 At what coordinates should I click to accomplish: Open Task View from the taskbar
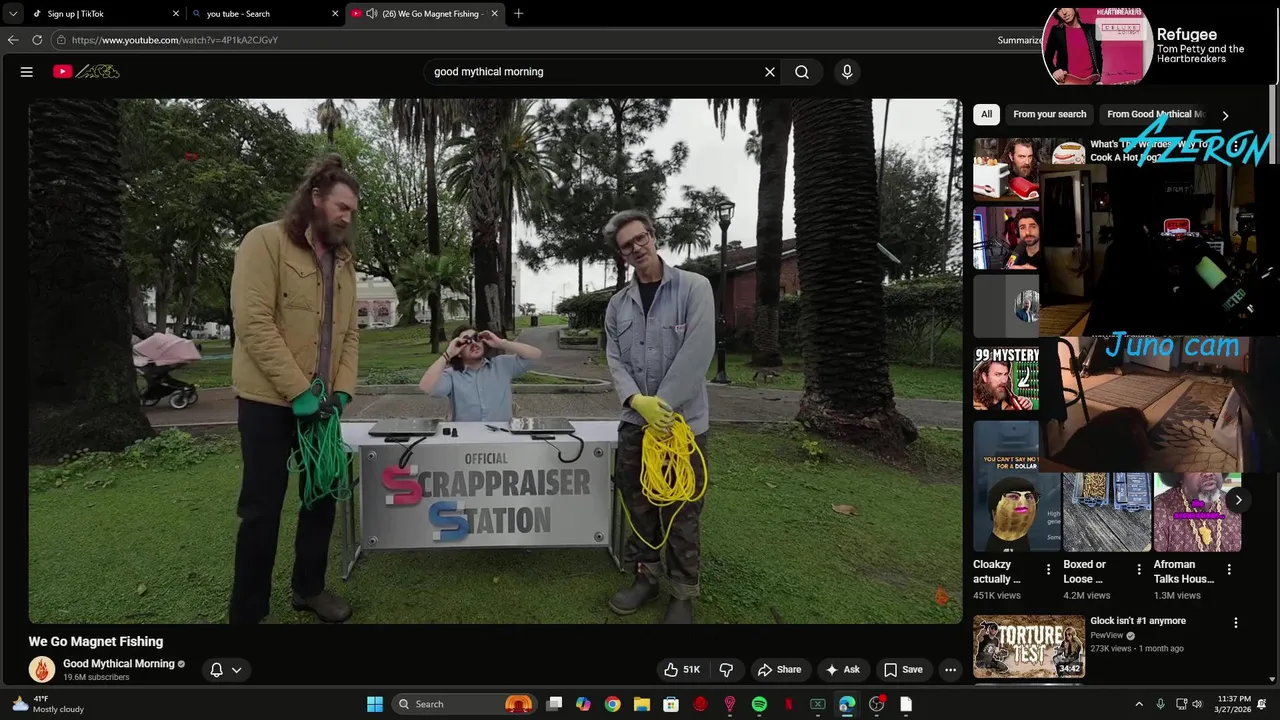(x=554, y=704)
